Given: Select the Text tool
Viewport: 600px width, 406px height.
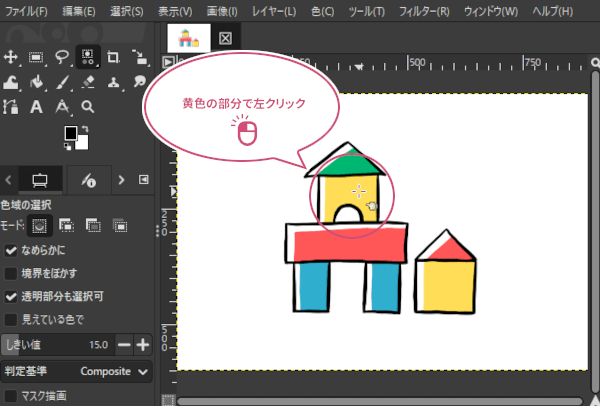Looking at the screenshot, I should tap(36, 107).
